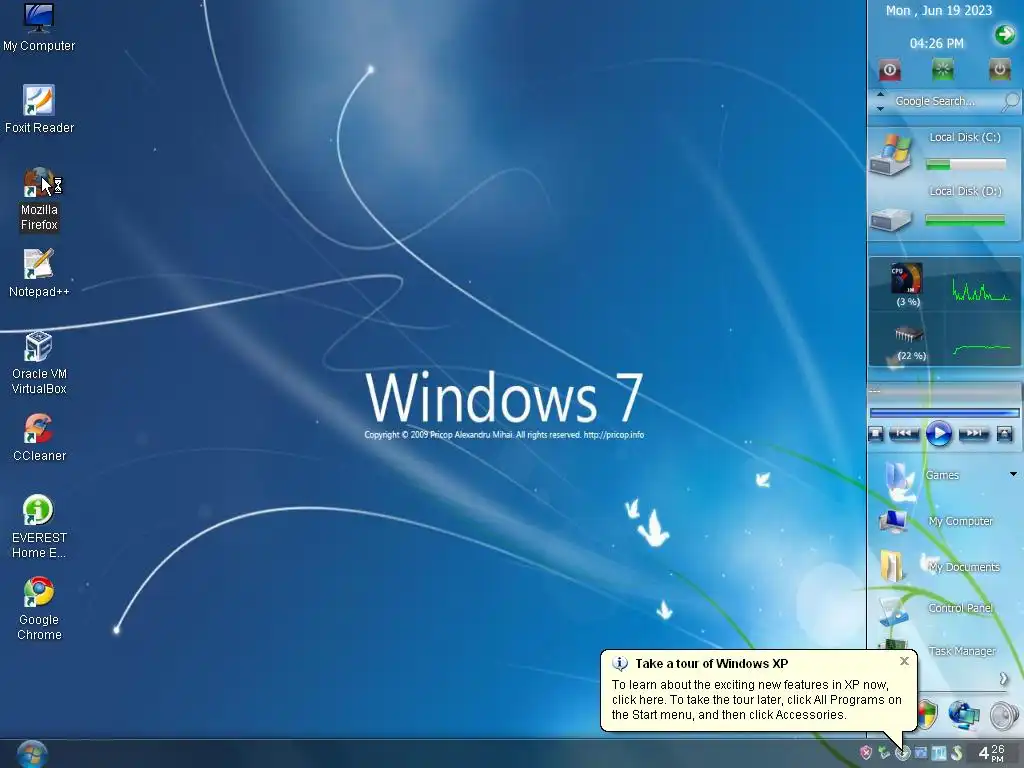This screenshot has height=768, width=1024.
Task: Click the red shield tray icon
Action: pyautogui.click(x=866, y=753)
